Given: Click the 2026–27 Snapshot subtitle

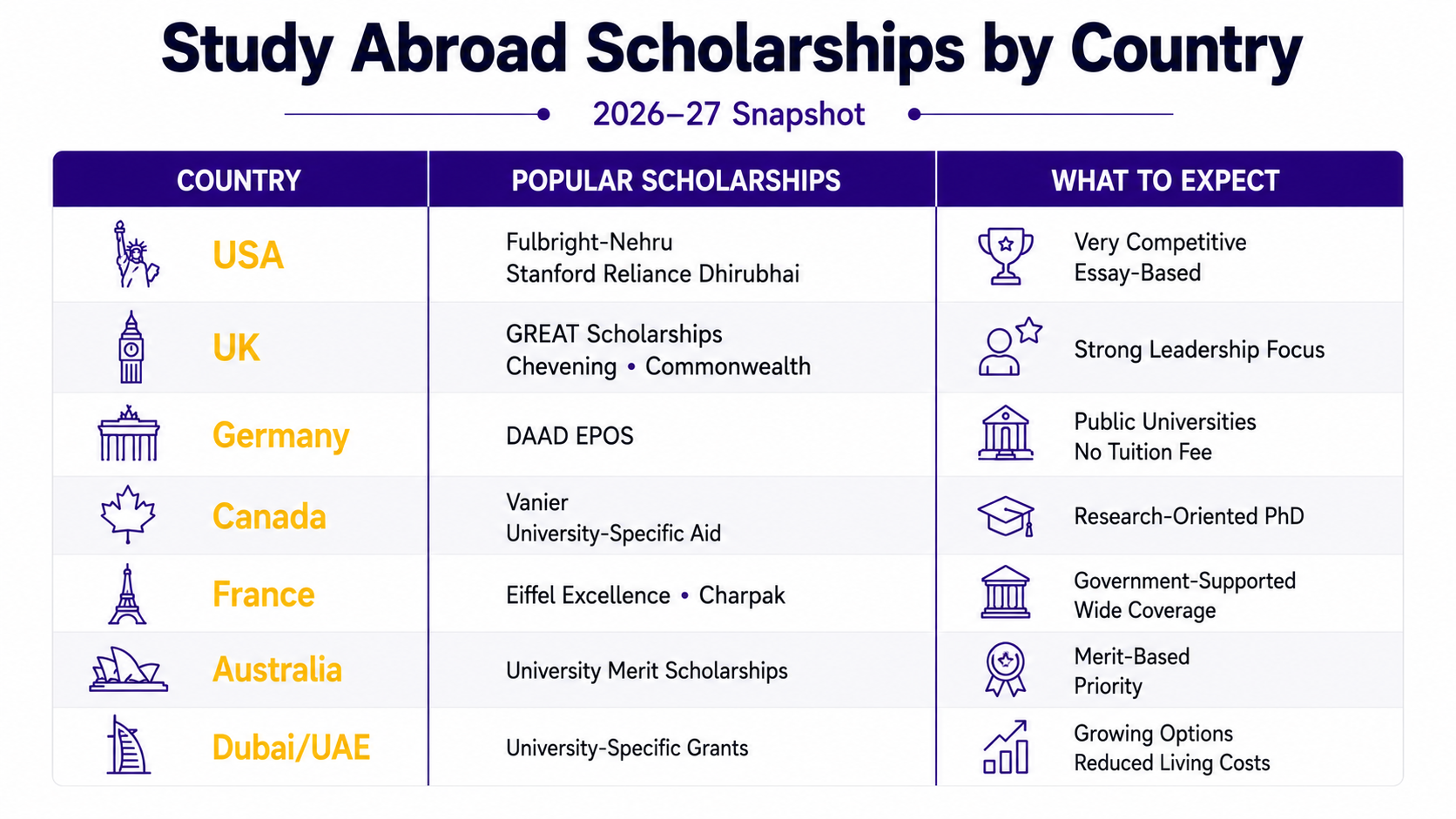Looking at the screenshot, I should click(x=729, y=114).
